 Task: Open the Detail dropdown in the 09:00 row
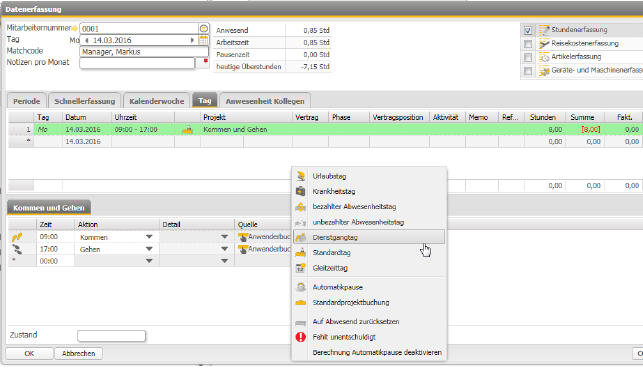(x=224, y=237)
